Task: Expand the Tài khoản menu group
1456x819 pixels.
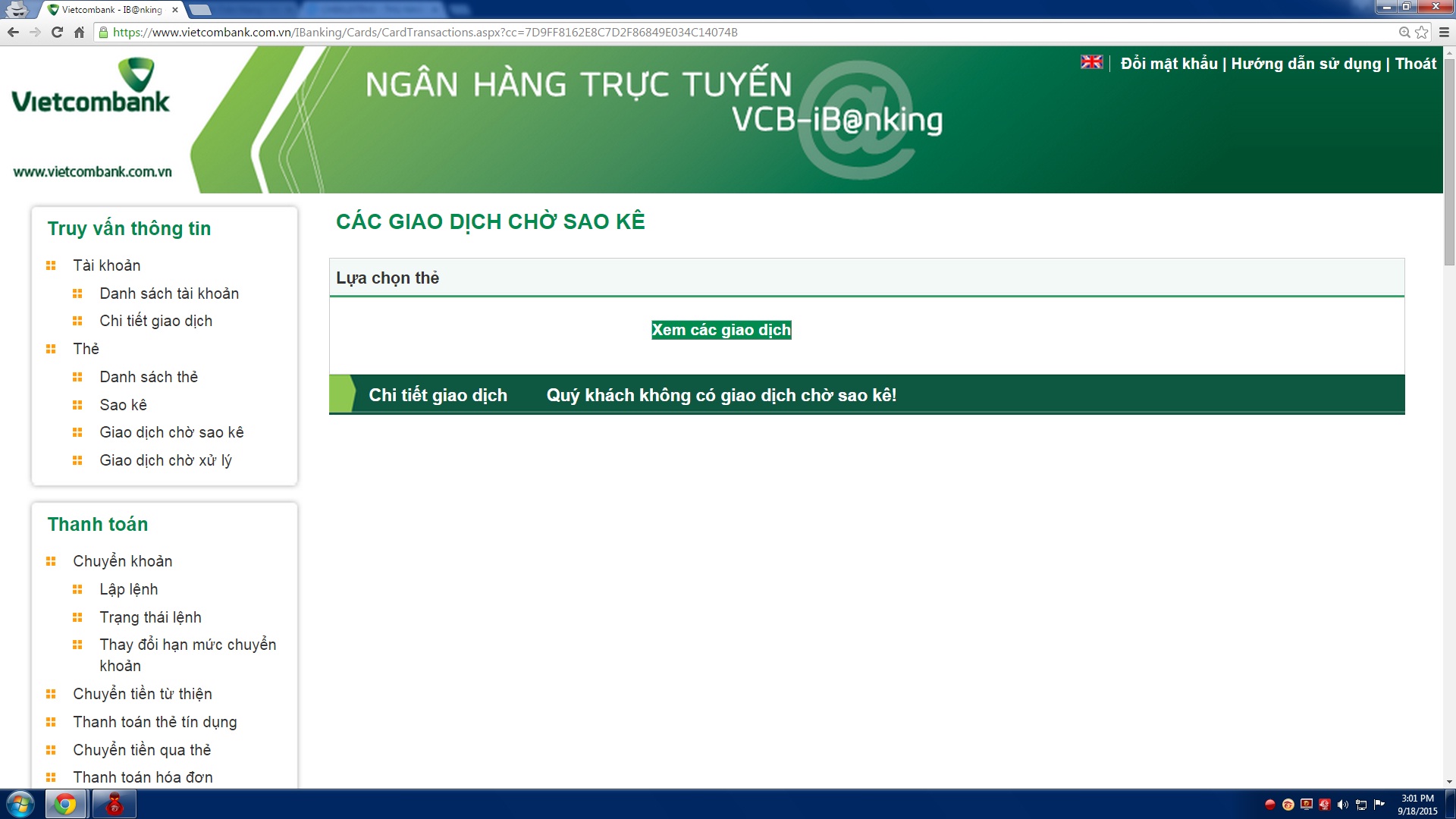Action: pos(106,265)
